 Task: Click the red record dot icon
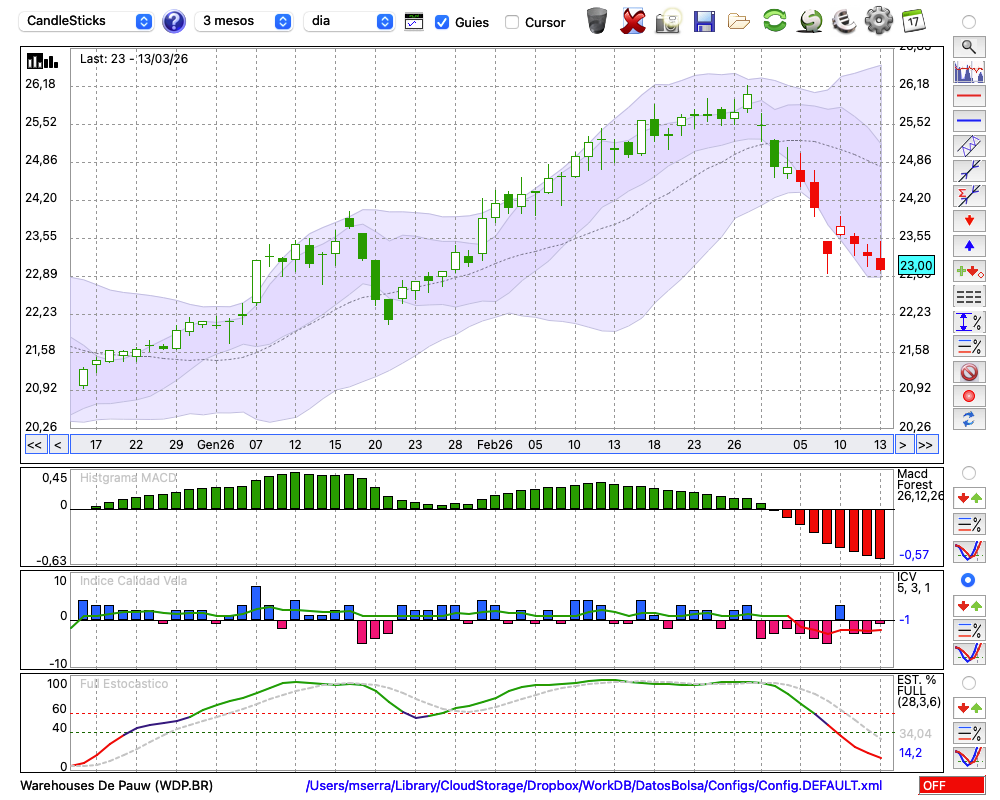969,396
